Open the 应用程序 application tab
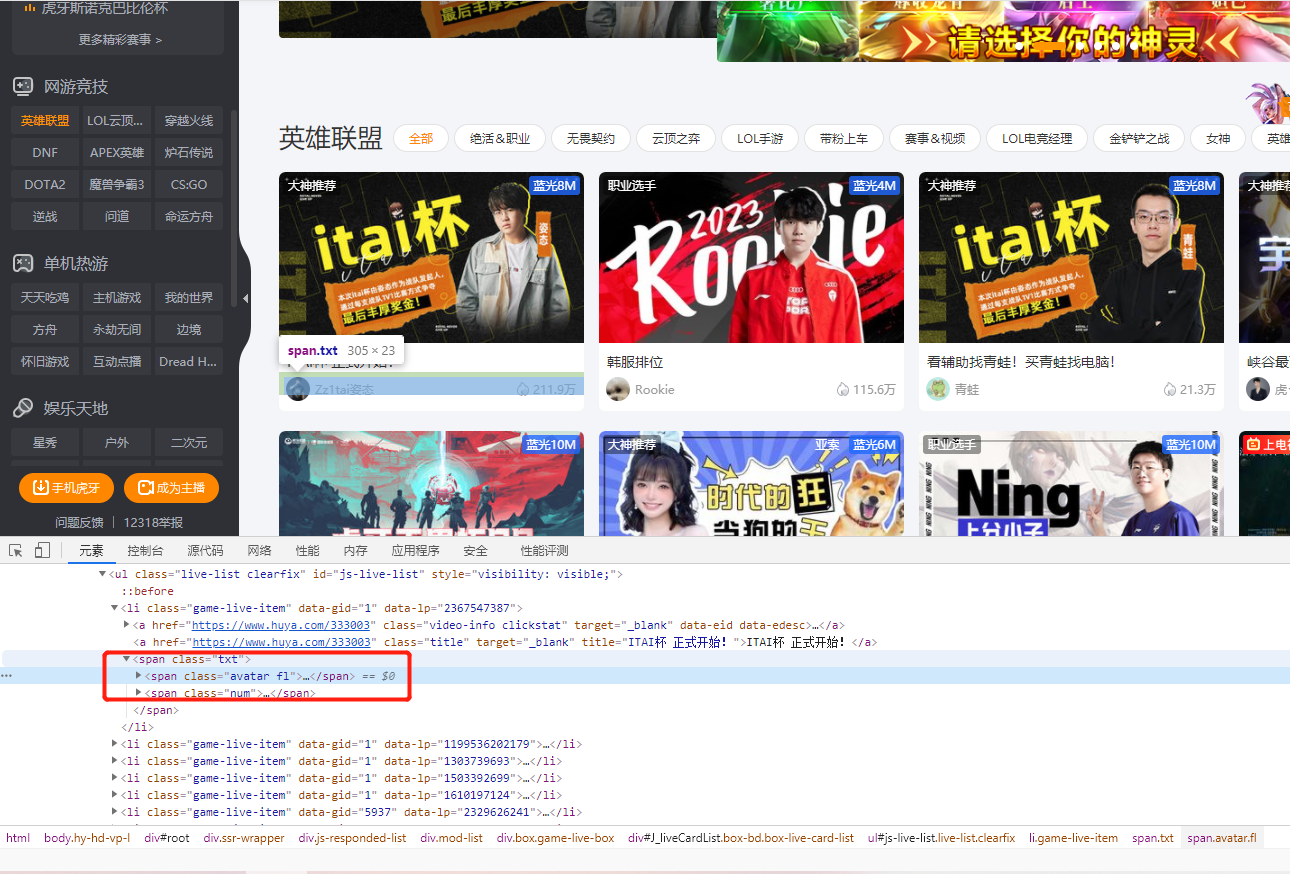 click(415, 551)
